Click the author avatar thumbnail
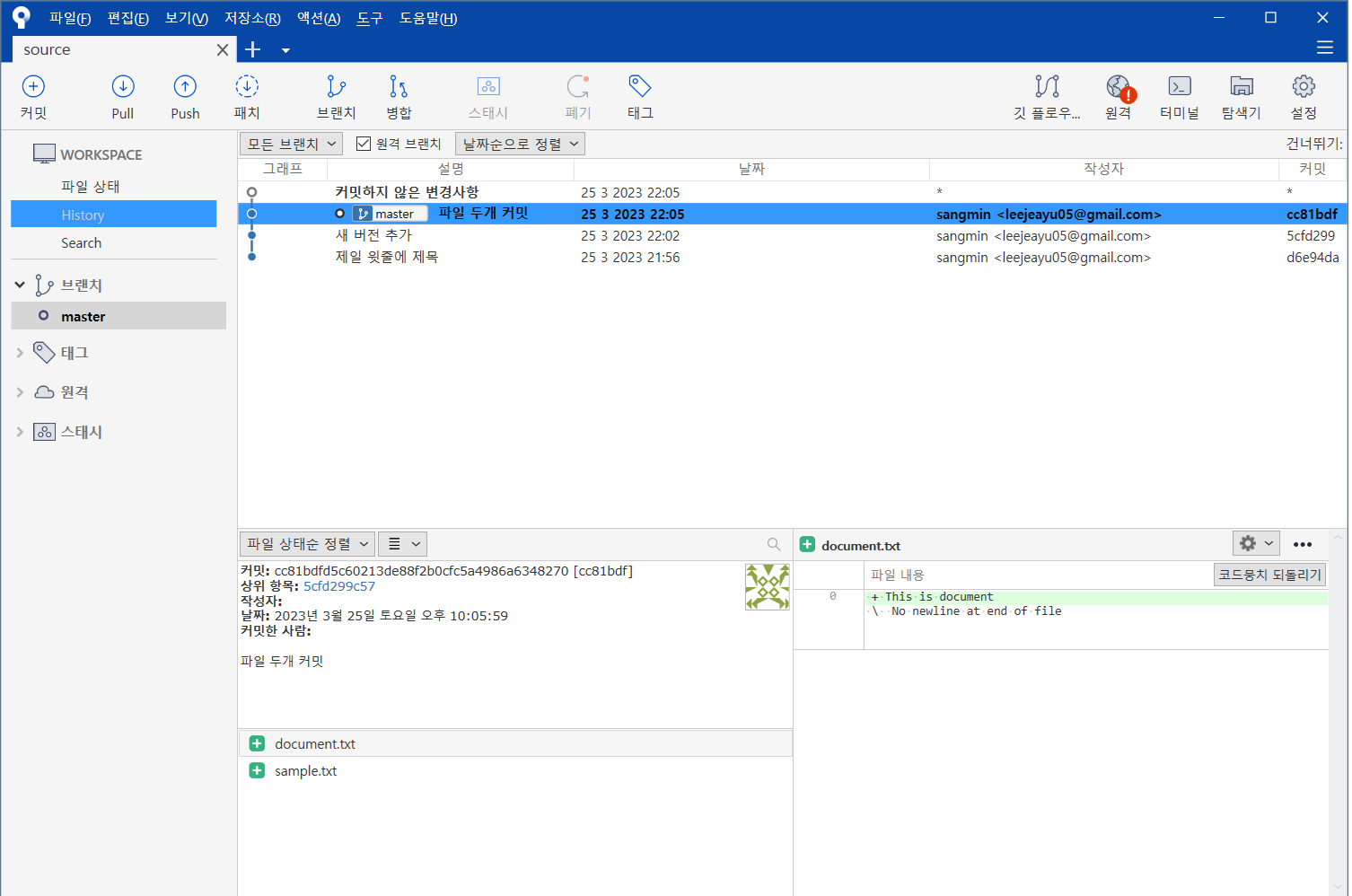 (768, 587)
